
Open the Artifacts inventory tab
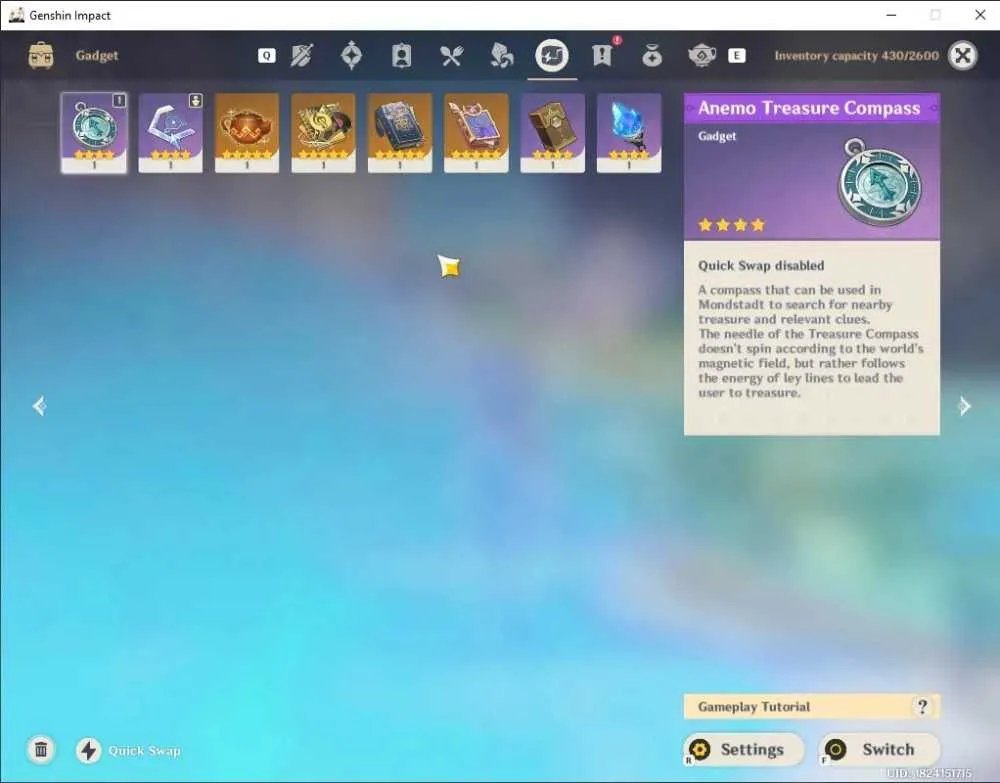pos(351,55)
